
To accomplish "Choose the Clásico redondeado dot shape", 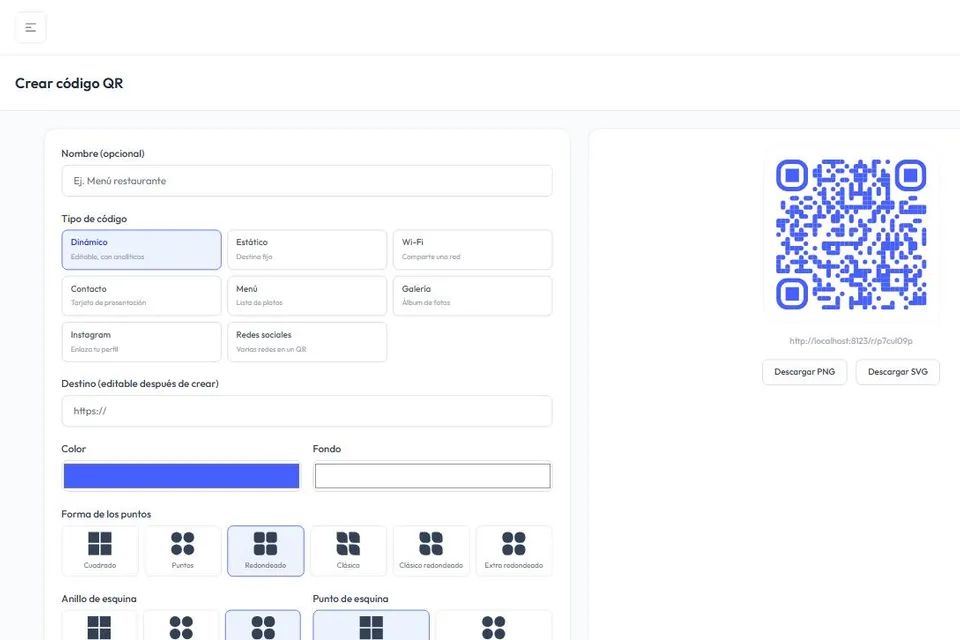I will [x=431, y=551].
